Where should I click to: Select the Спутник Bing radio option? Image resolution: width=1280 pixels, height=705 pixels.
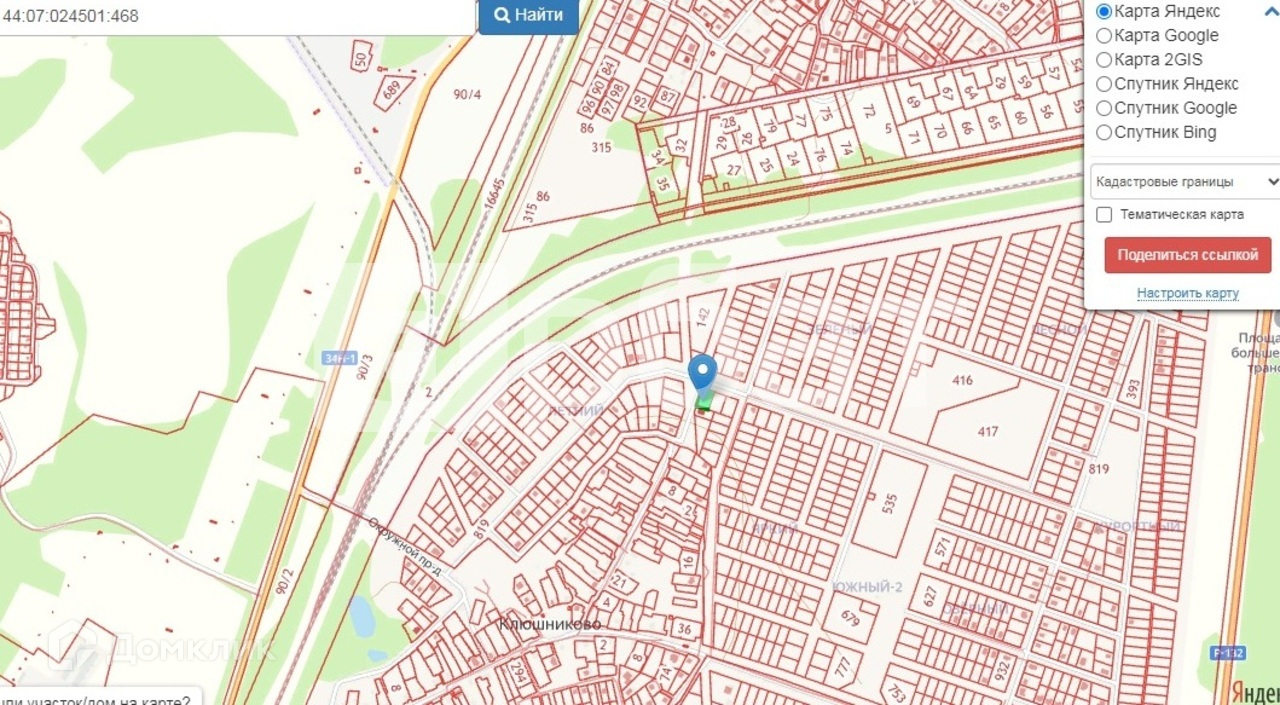click(x=1104, y=132)
